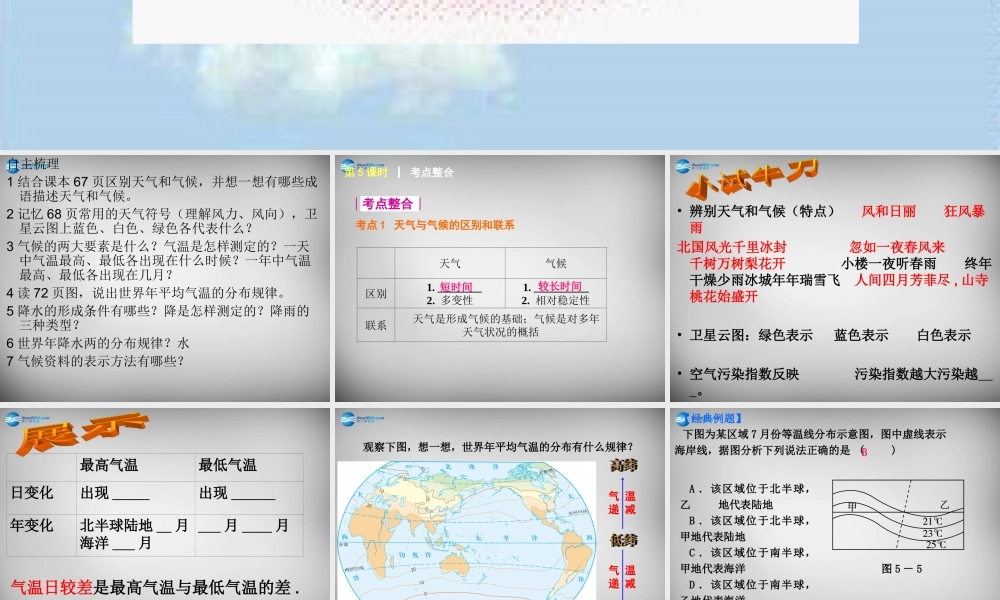Click the '区别' row label cell

click(376, 293)
